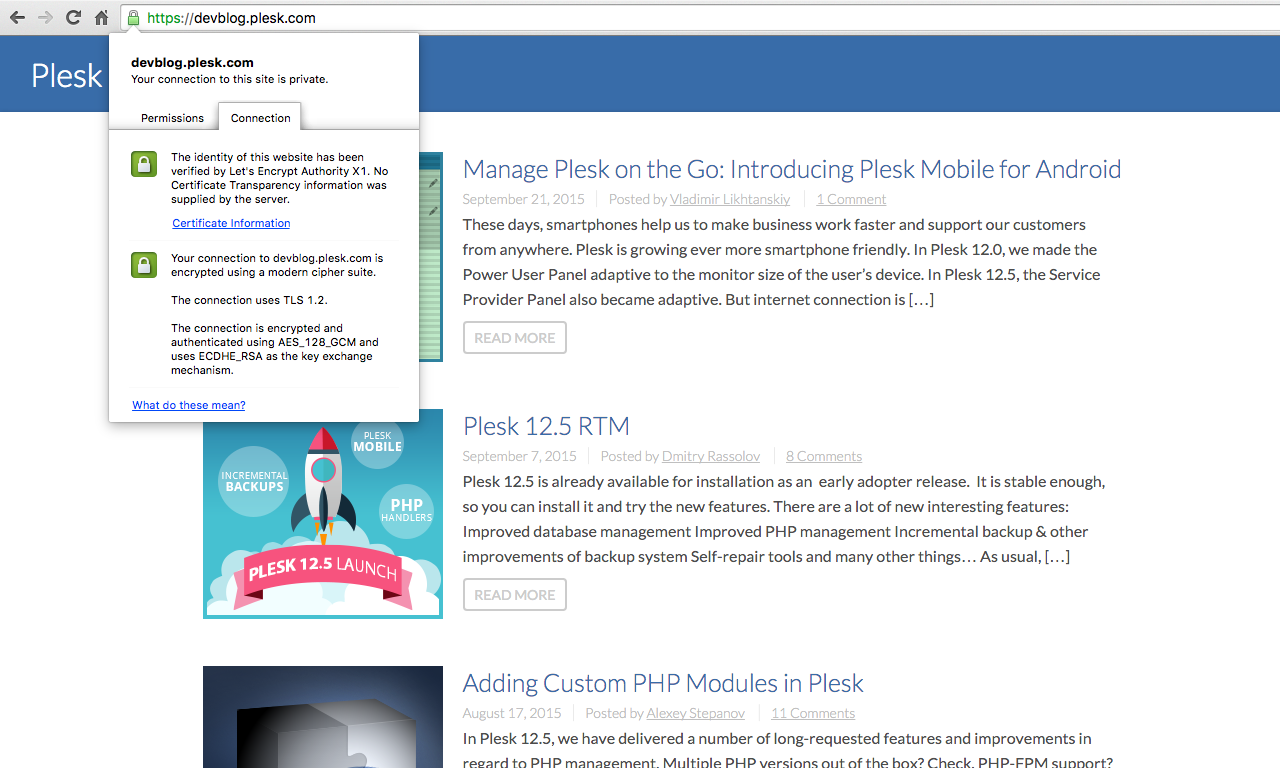Click the green padlock in address bar

(x=133, y=18)
